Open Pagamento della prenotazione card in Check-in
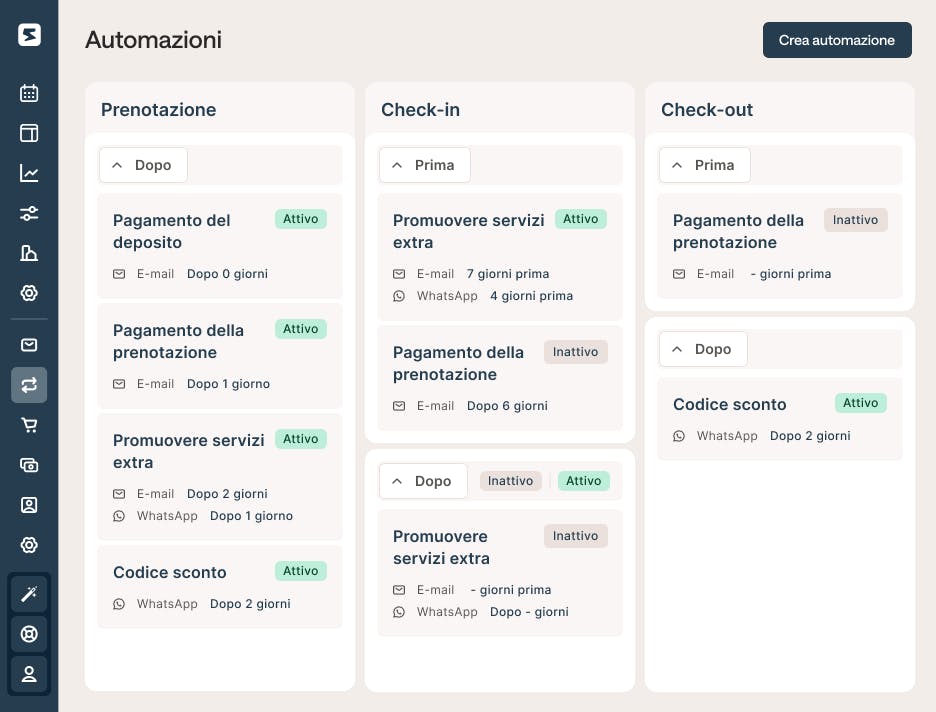This screenshot has height=712, width=936. click(500, 378)
